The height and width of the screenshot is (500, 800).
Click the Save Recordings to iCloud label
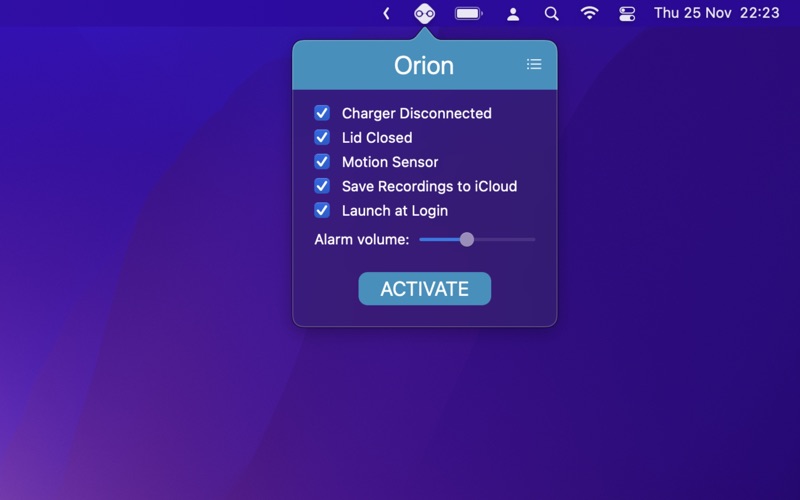tap(429, 186)
